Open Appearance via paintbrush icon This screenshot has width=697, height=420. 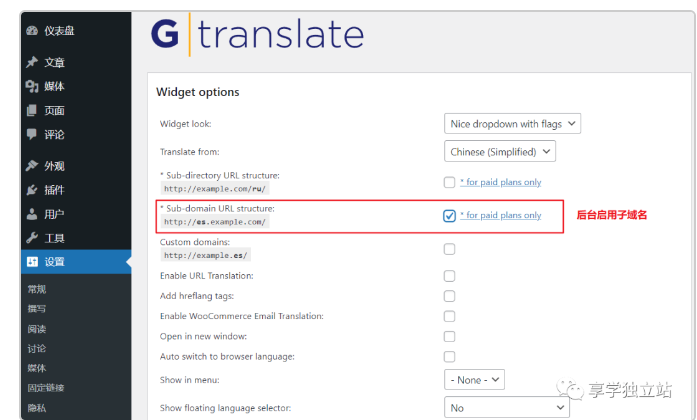click(32, 166)
